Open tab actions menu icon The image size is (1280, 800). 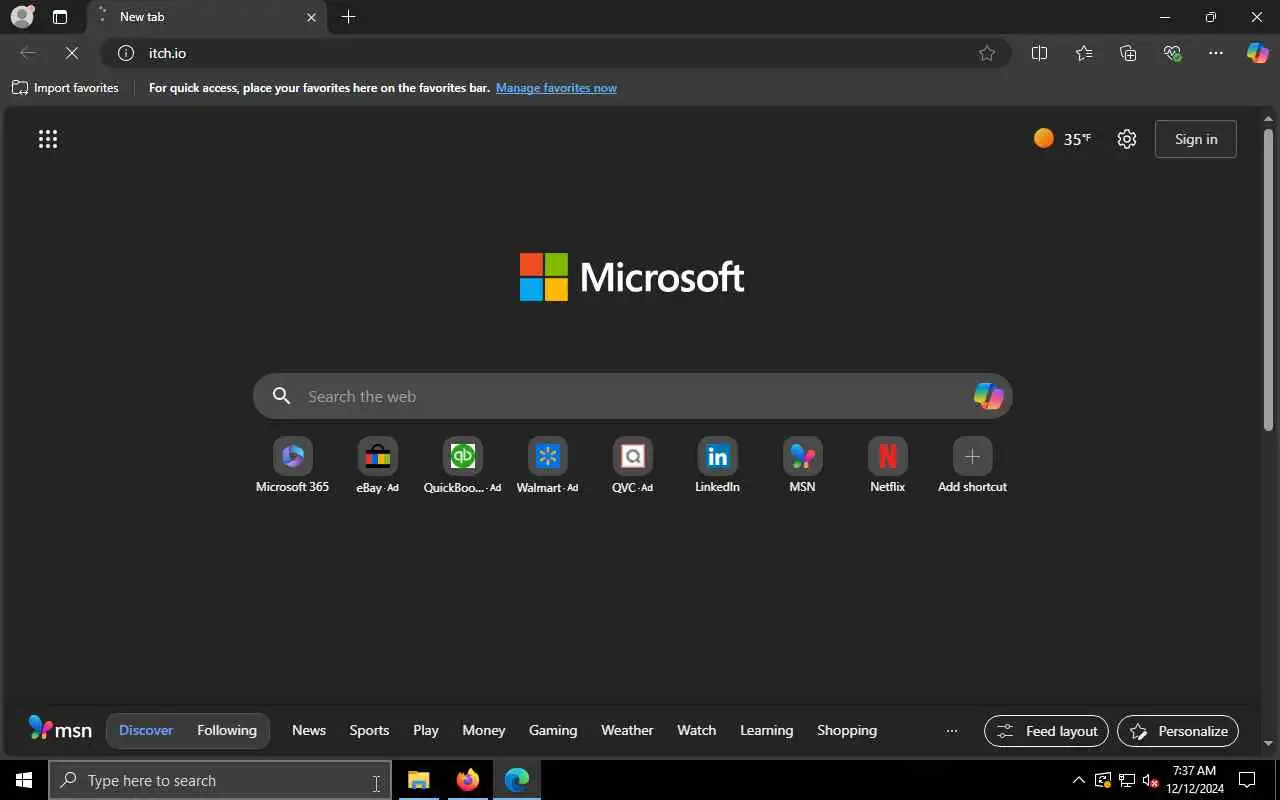click(x=60, y=17)
